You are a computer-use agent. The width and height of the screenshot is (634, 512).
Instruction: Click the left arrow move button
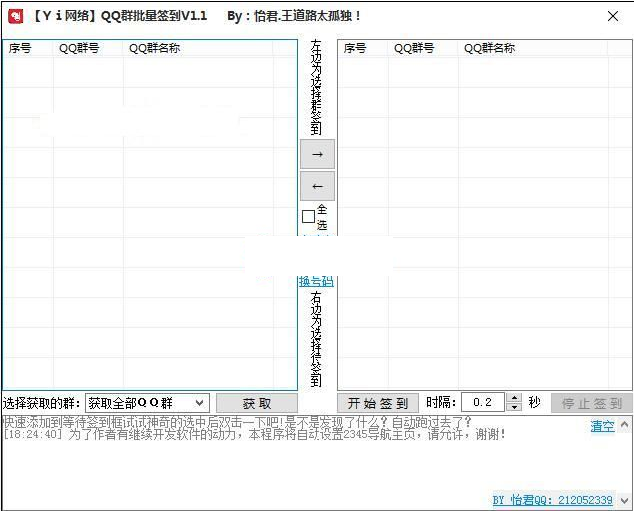tap(317, 186)
